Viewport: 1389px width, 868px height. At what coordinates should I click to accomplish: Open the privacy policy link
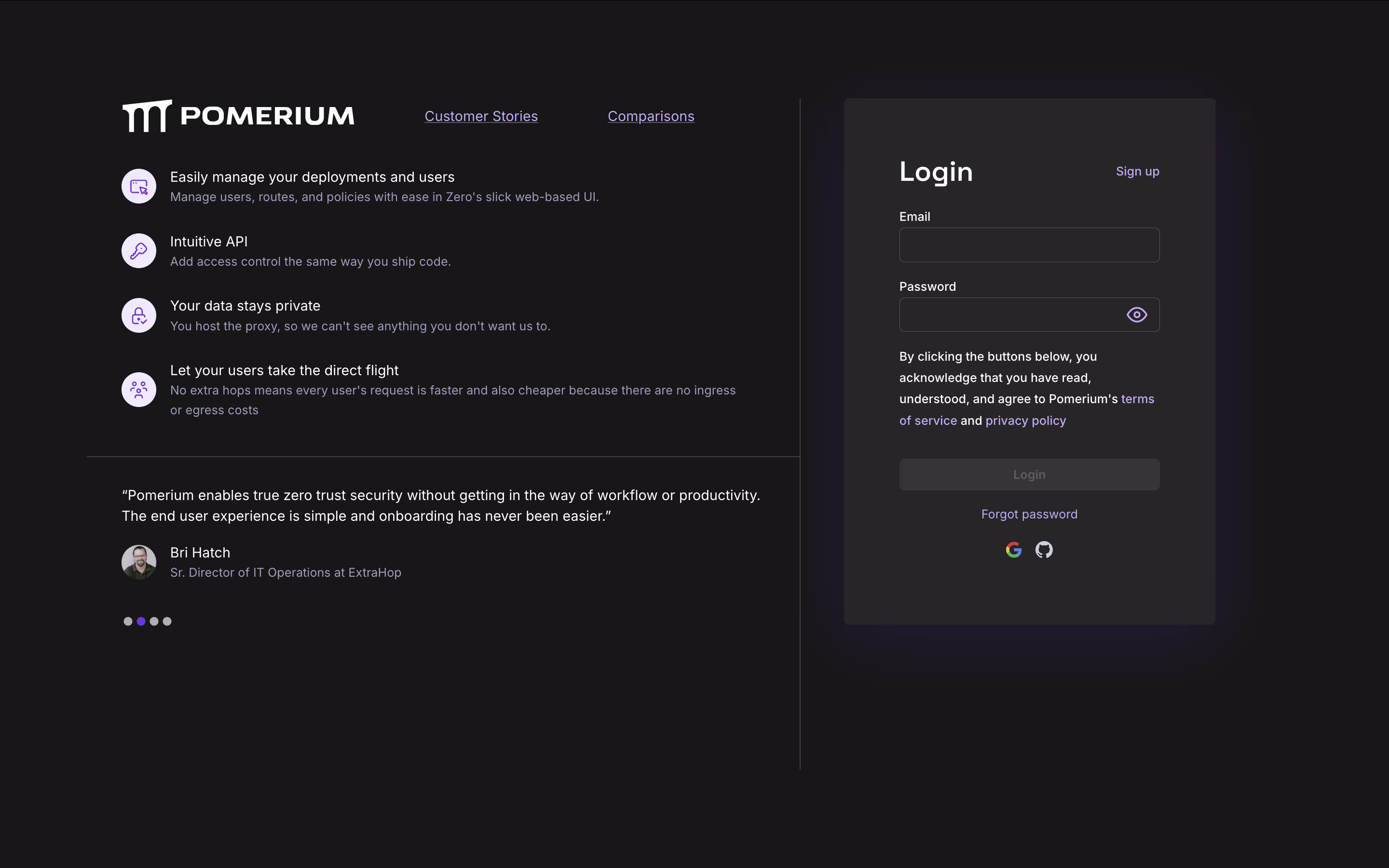tap(1026, 421)
